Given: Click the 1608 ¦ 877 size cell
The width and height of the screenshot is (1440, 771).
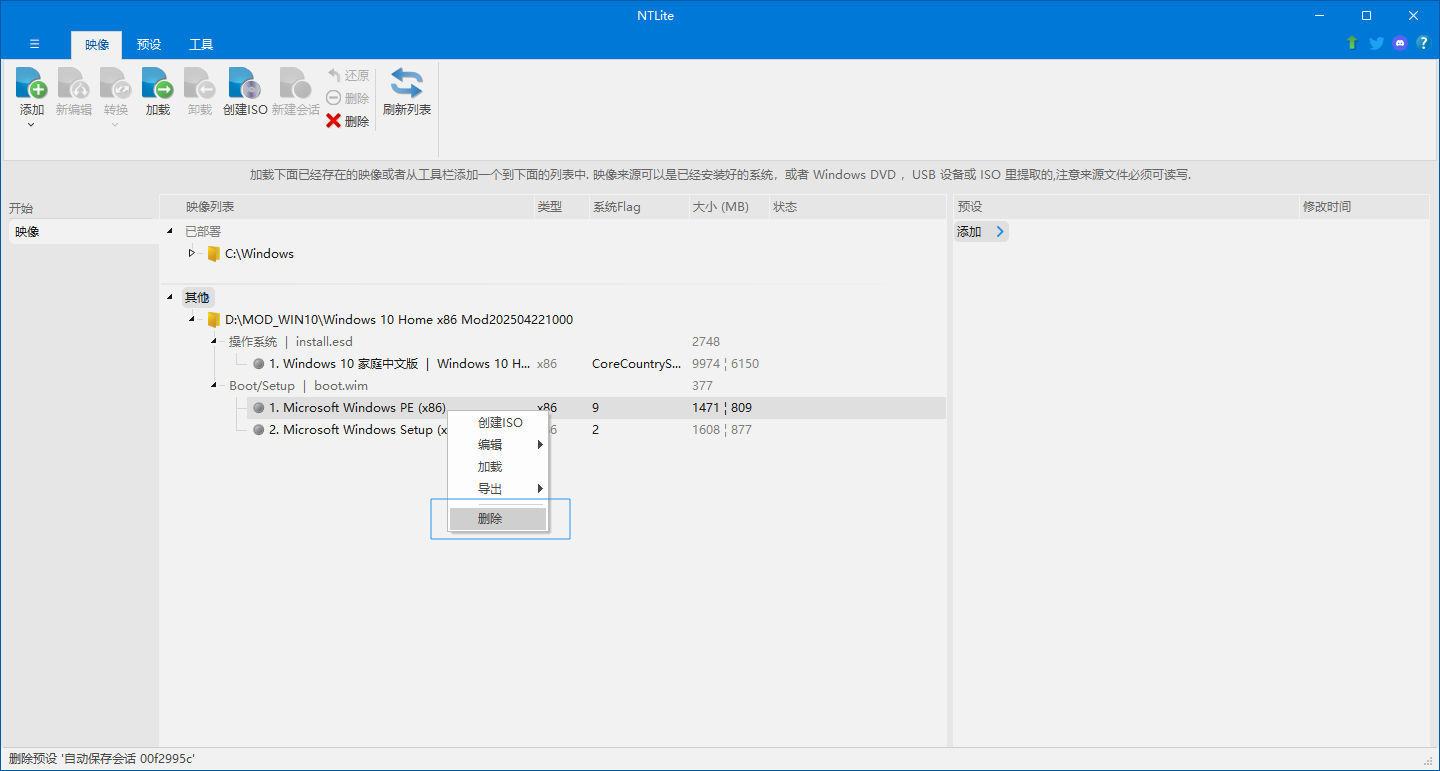Looking at the screenshot, I should pos(722,430).
